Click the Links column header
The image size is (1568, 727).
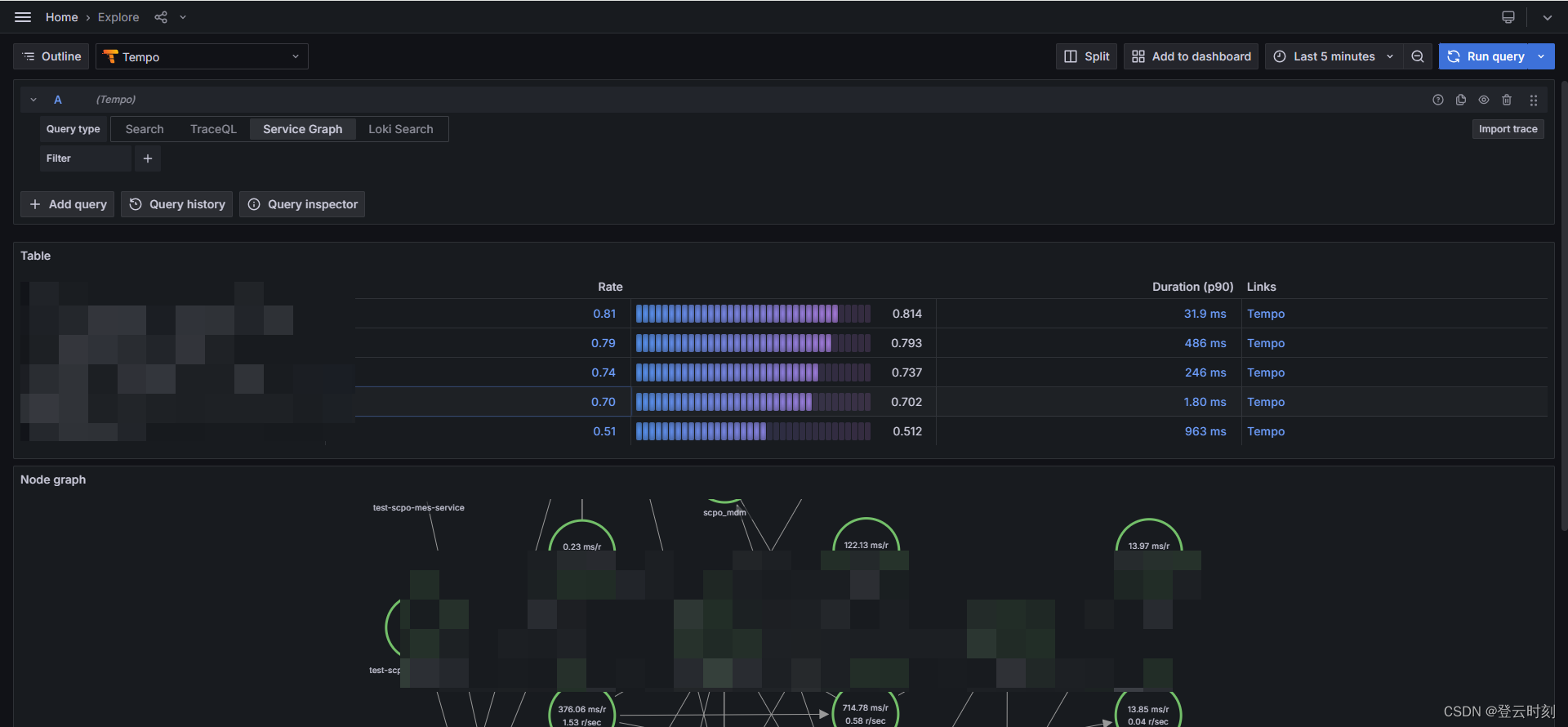coord(1262,287)
